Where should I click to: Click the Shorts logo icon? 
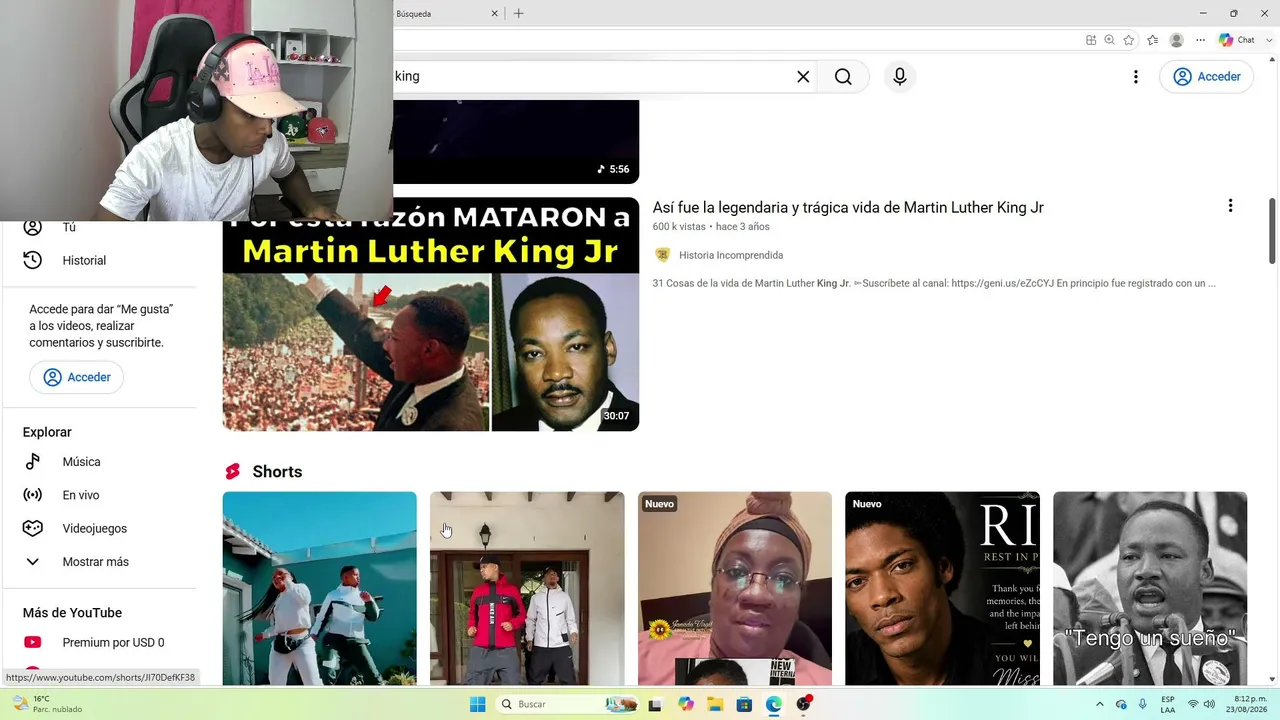(233, 472)
